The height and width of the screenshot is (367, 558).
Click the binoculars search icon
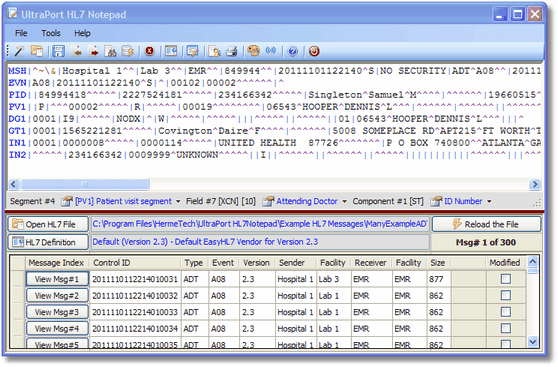[x=110, y=51]
